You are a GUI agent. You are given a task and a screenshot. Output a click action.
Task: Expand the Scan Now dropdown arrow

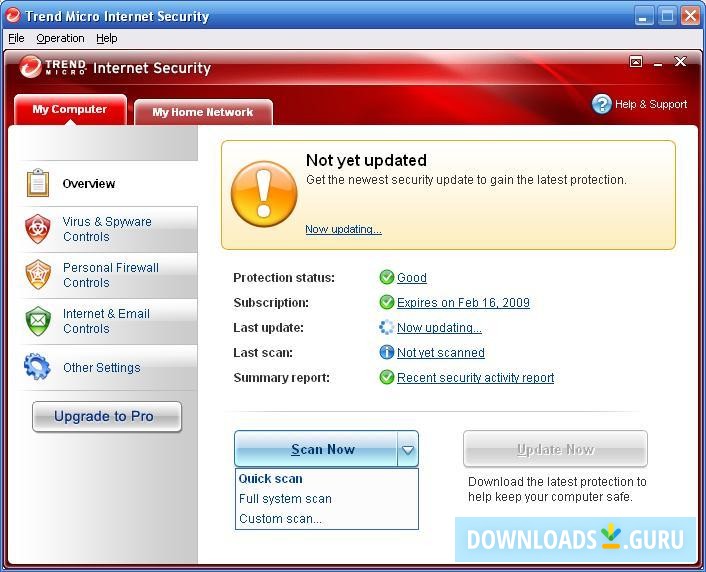(x=408, y=449)
